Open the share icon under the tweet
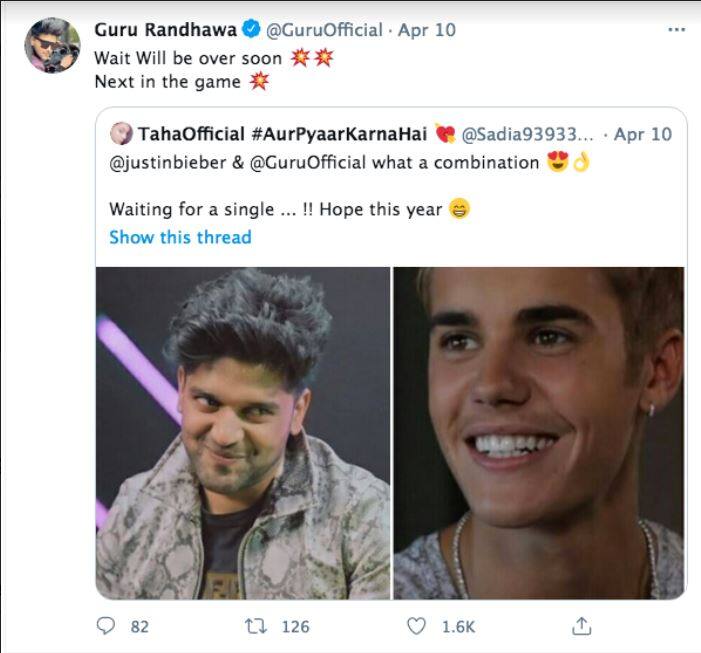 580,626
